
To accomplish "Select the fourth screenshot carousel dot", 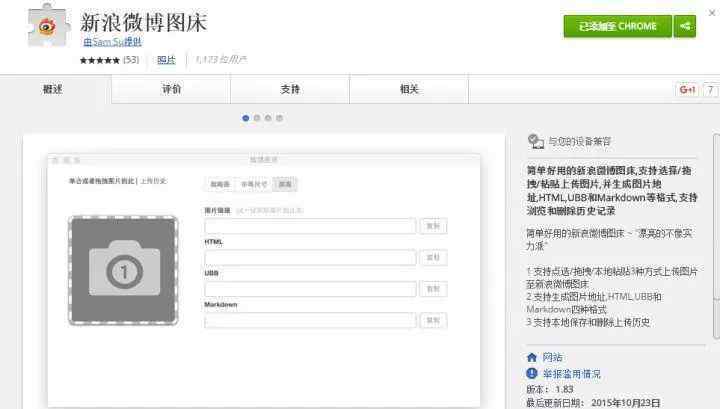I will pos(279,118).
